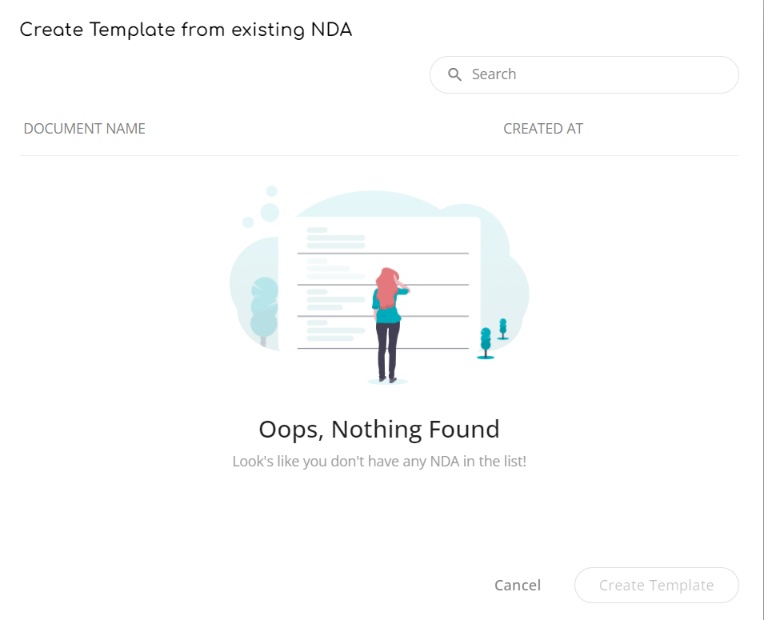This screenshot has height=620, width=764.
Task: Click the red-haired woman illustration
Action: tap(387, 320)
